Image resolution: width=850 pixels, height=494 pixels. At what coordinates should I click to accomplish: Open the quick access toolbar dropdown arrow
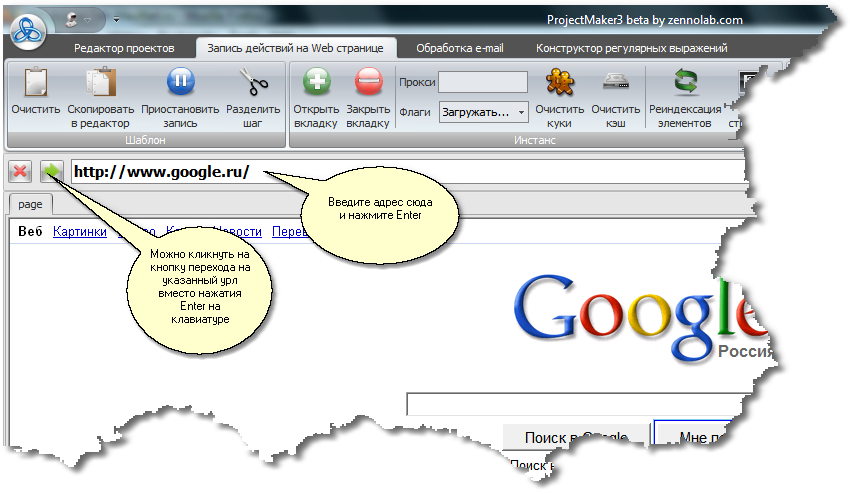pos(116,19)
